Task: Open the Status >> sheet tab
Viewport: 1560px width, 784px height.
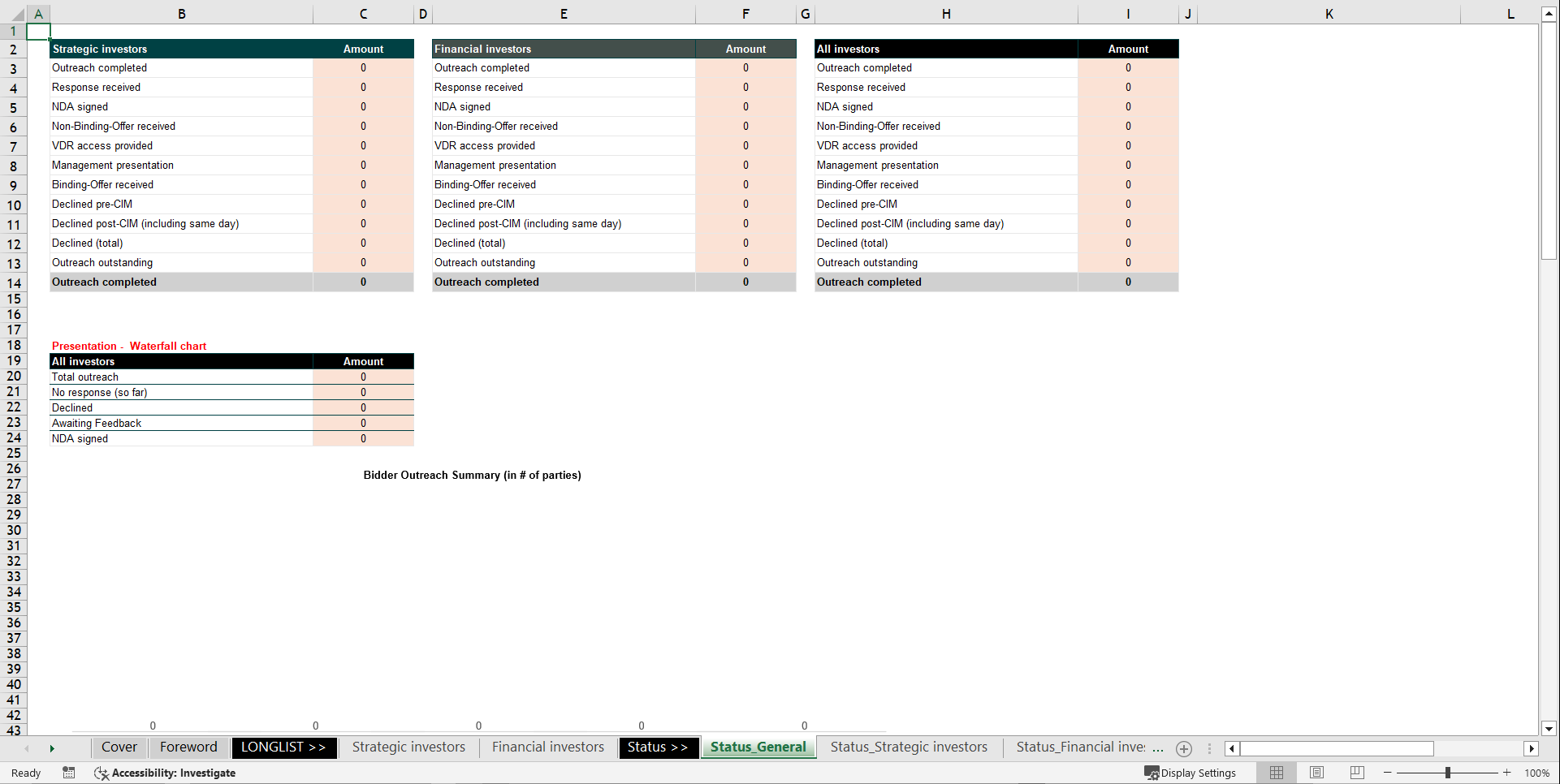Action: 658,747
